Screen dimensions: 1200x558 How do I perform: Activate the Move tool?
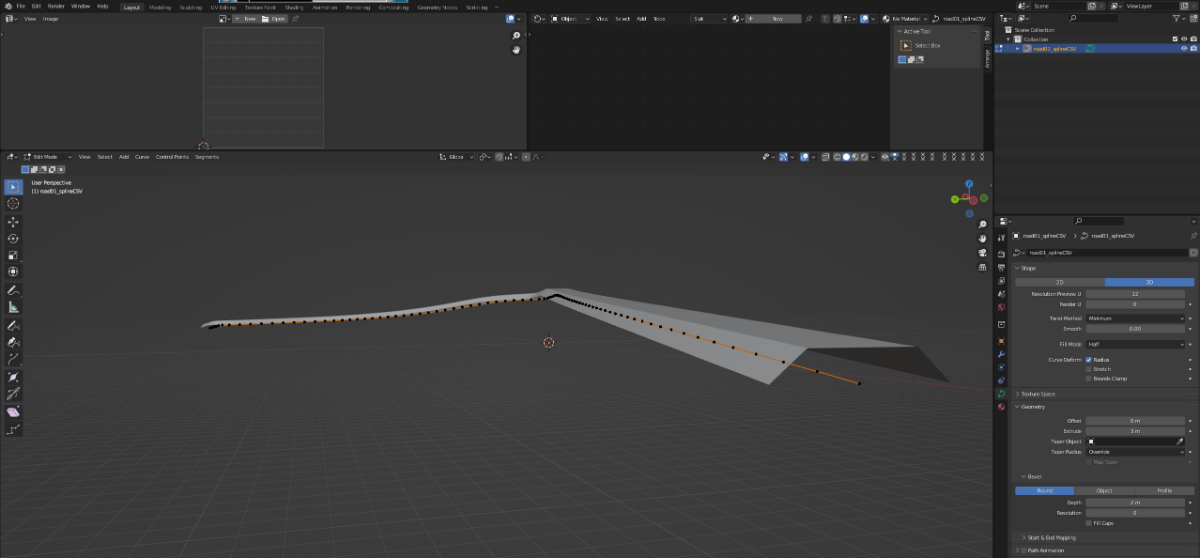(x=13, y=222)
